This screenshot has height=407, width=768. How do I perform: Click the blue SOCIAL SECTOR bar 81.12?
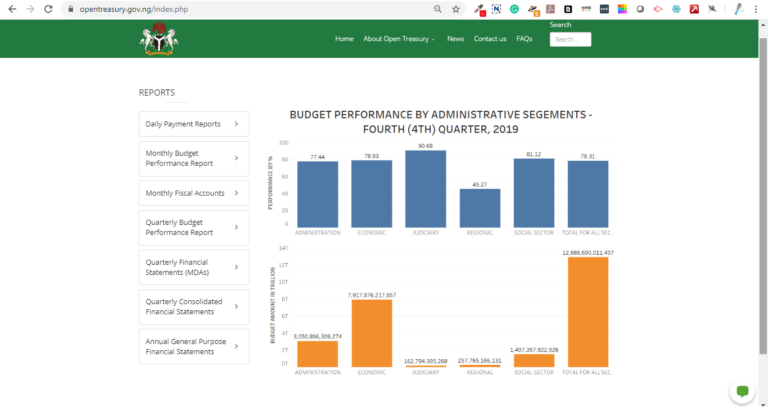[x=534, y=193]
